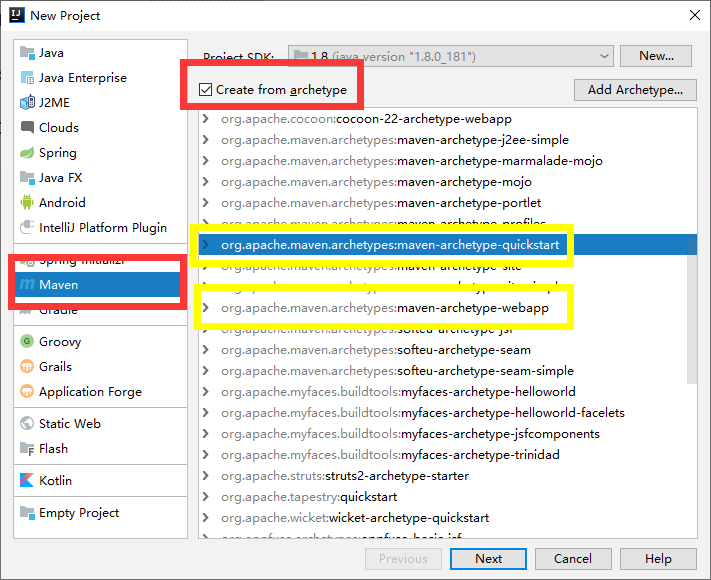Click the Help button
Viewport: 711px width, 580px height.
658,559
